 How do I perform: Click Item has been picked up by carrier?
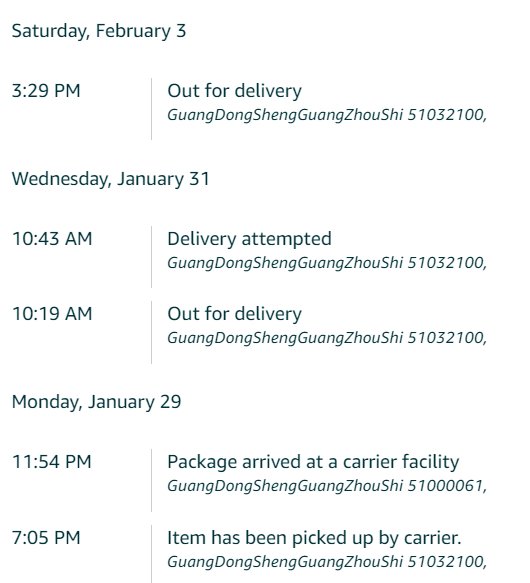pos(314,538)
